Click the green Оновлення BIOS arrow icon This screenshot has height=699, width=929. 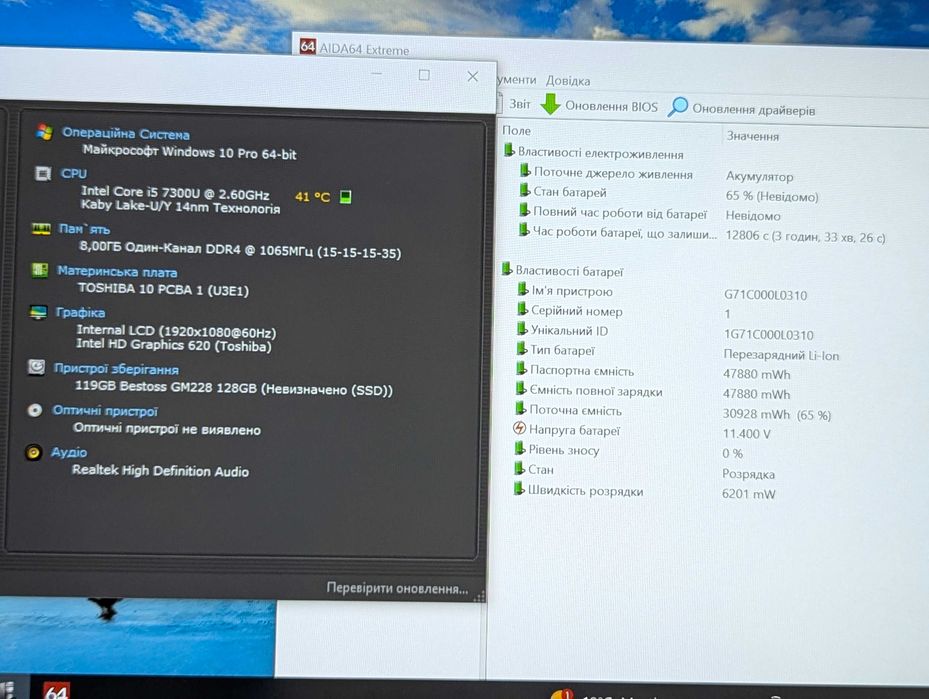(x=550, y=104)
